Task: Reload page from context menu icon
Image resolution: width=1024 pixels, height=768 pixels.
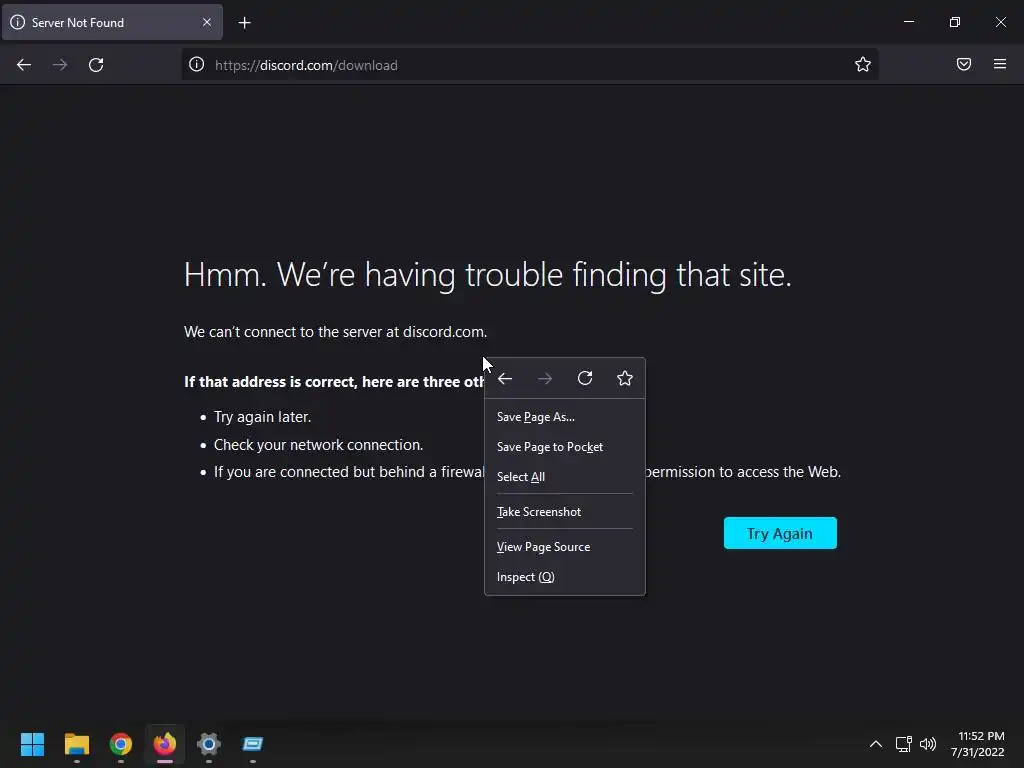Action: click(x=585, y=378)
